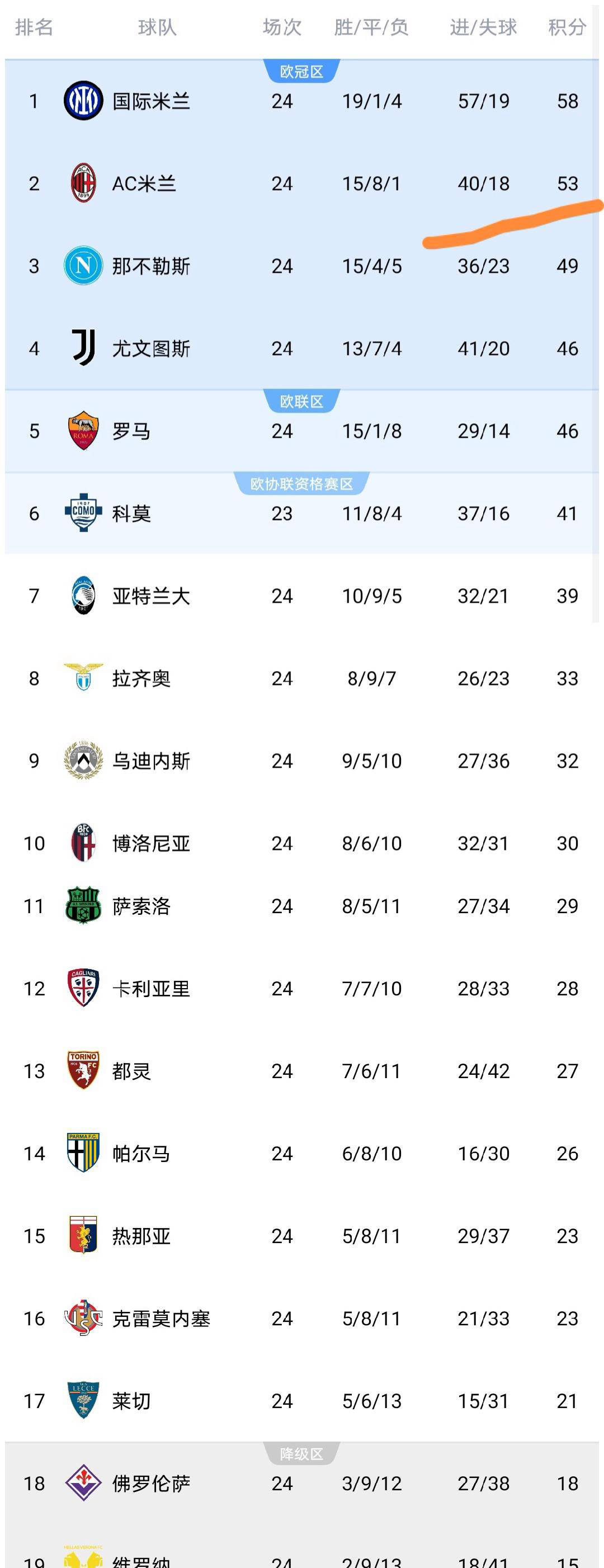Viewport: 604px width, 1568px height.
Task: Click the Torino bull crest
Action: [x=83, y=1071]
